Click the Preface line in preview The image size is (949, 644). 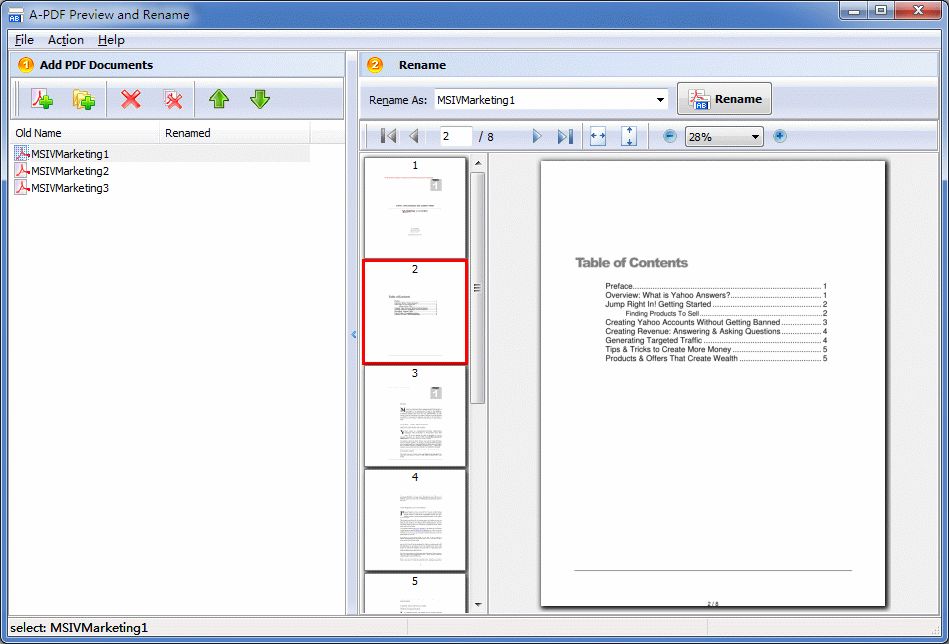click(716, 286)
